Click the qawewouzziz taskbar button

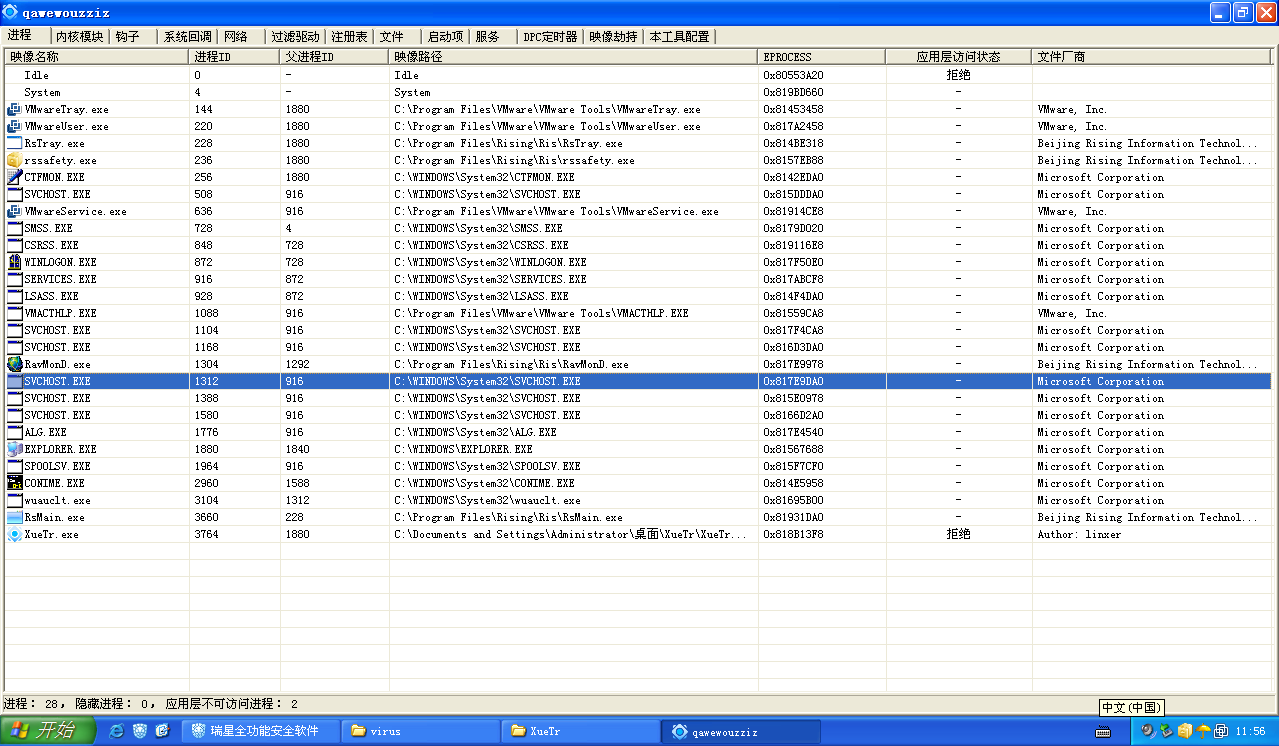(x=741, y=731)
